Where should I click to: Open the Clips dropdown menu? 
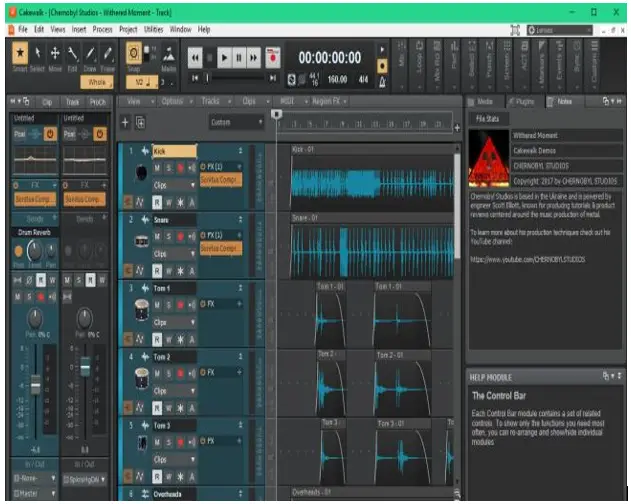coord(254,101)
